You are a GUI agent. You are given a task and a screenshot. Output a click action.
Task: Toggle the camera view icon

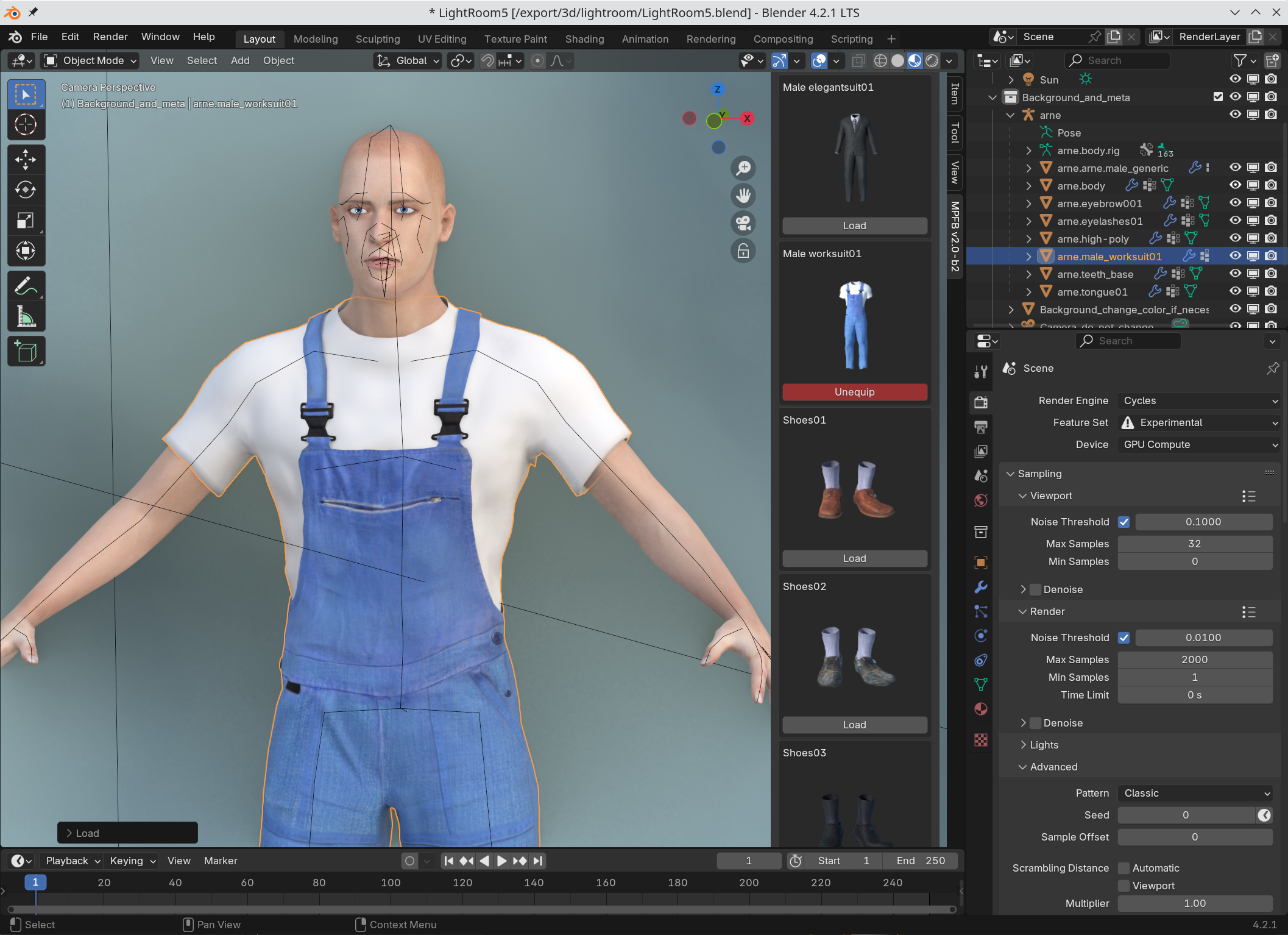(x=743, y=223)
